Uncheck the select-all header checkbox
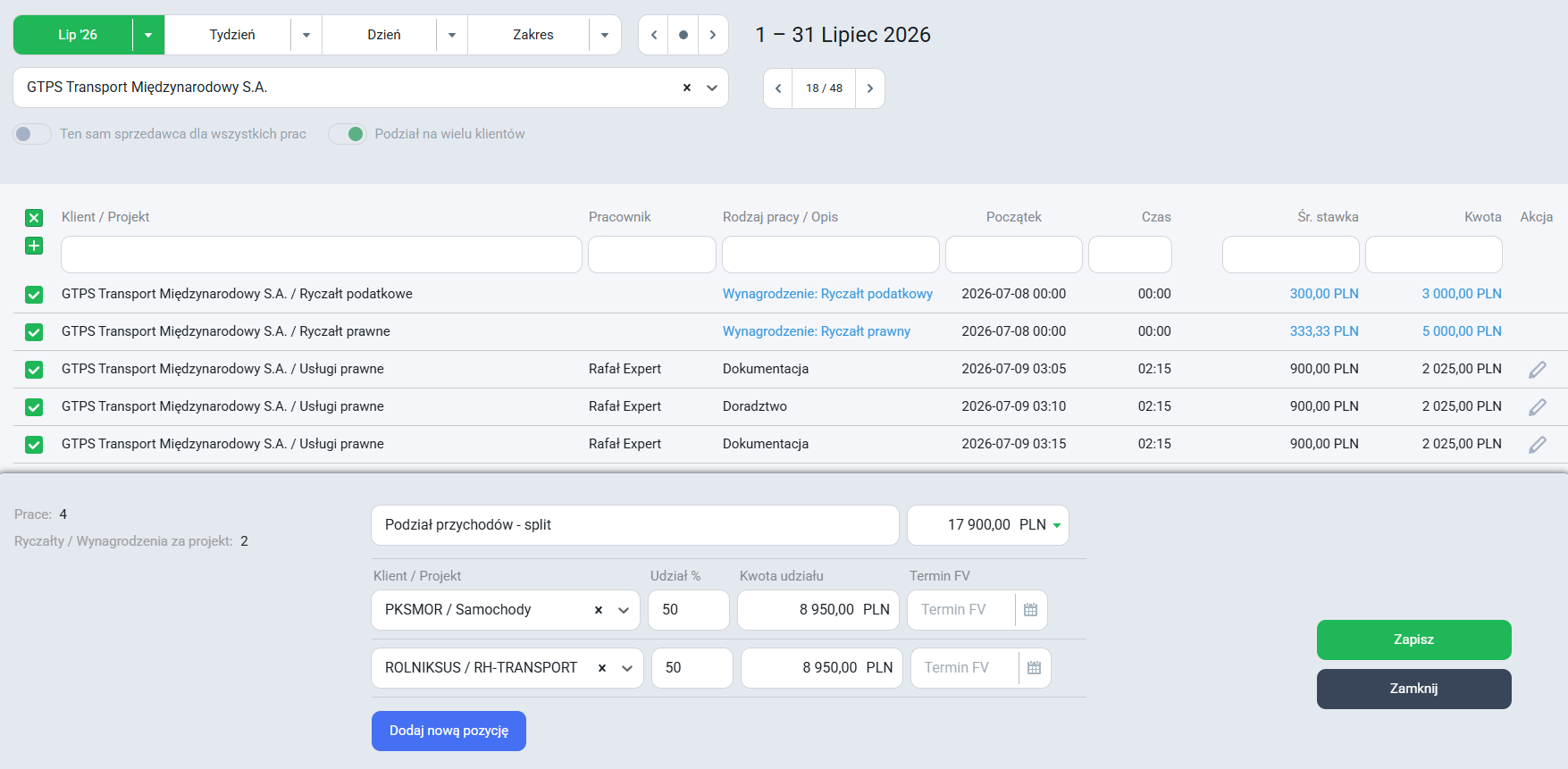This screenshot has height=769, width=1568. pos(34,218)
